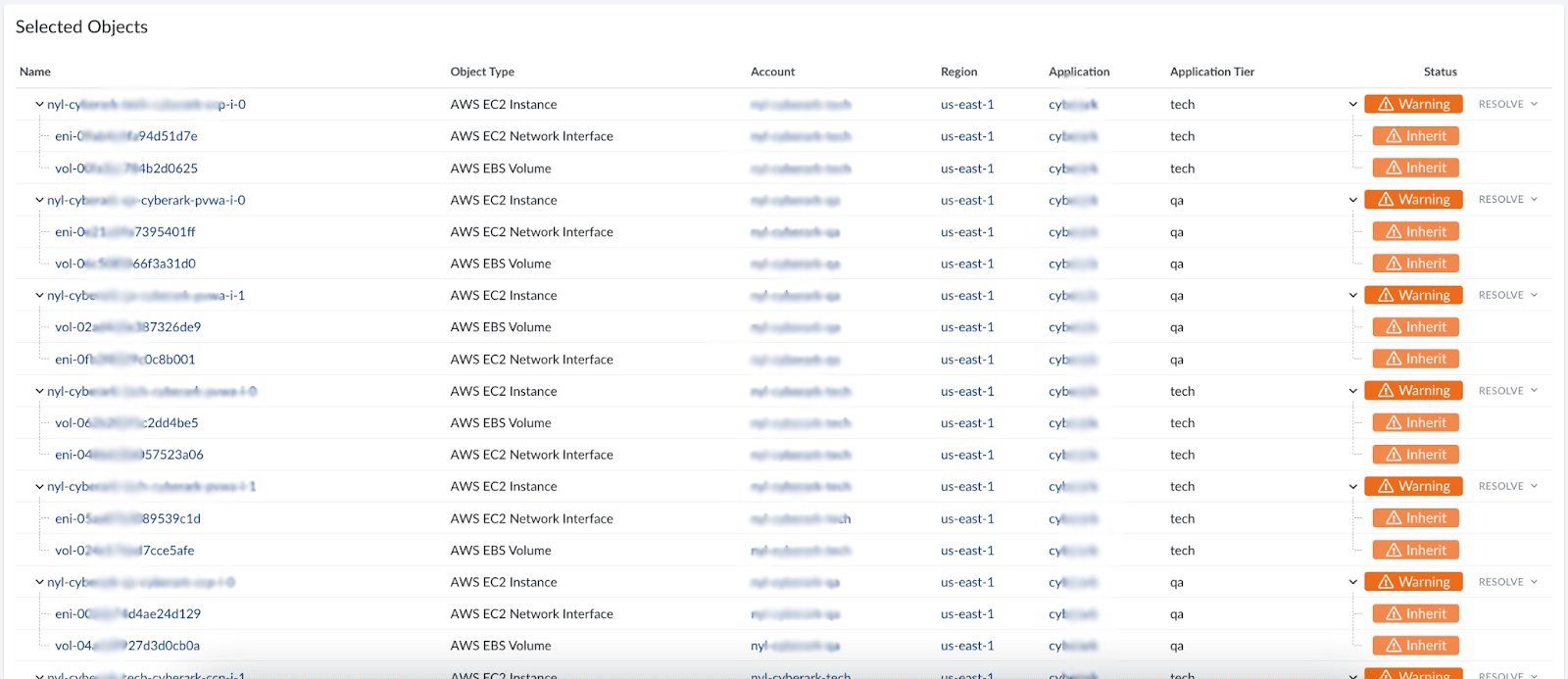Click Warning badge on instance above vol c2dd4be5

(x=1413, y=391)
